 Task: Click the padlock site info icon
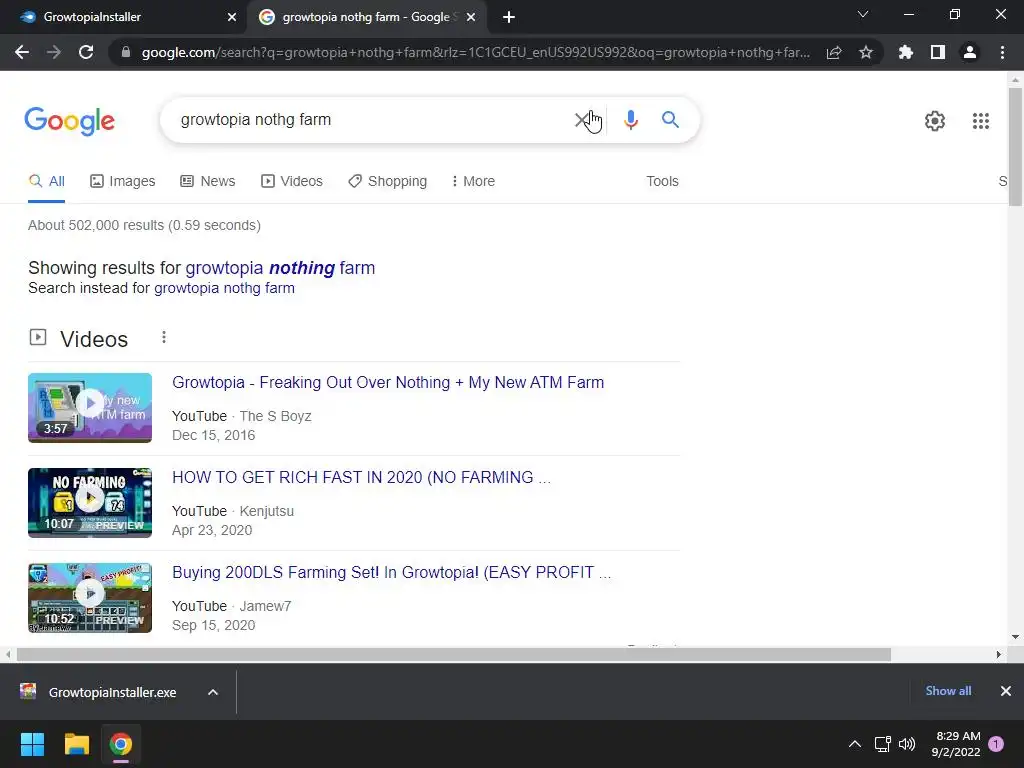pyautogui.click(x=126, y=52)
